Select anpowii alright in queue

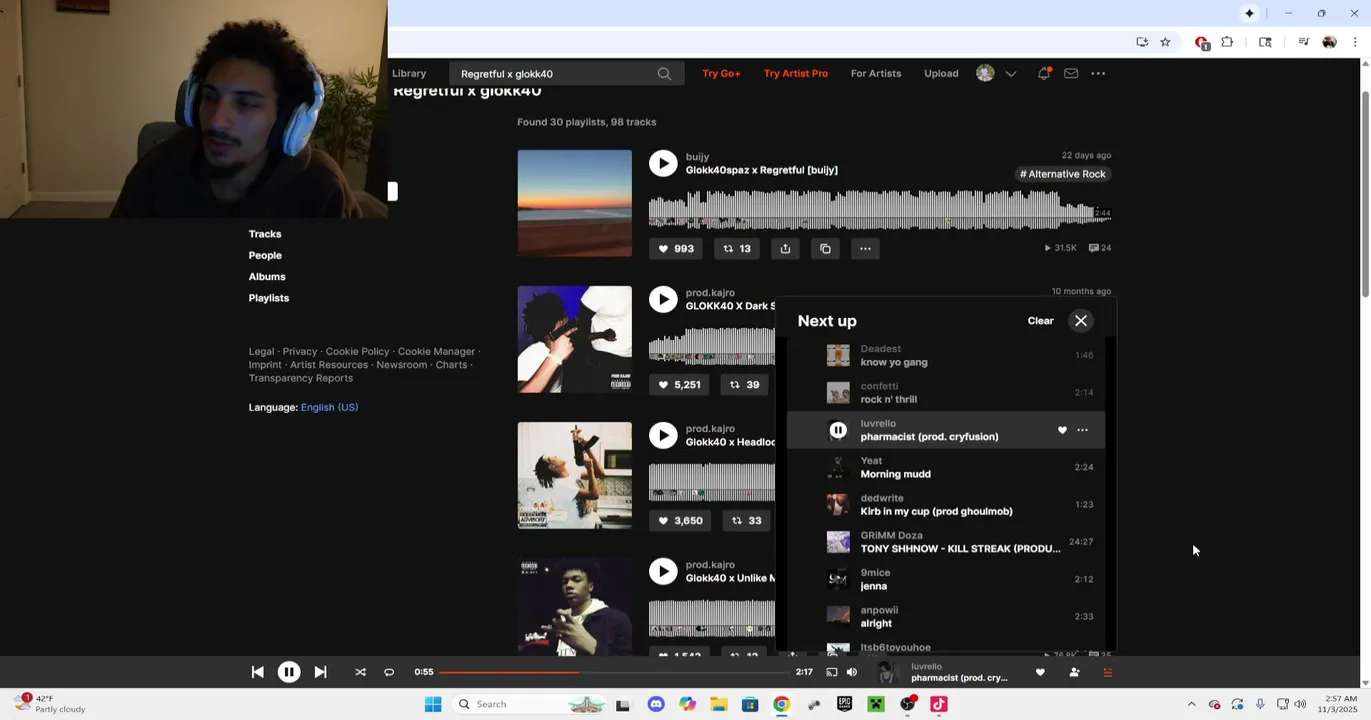(946, 616)
